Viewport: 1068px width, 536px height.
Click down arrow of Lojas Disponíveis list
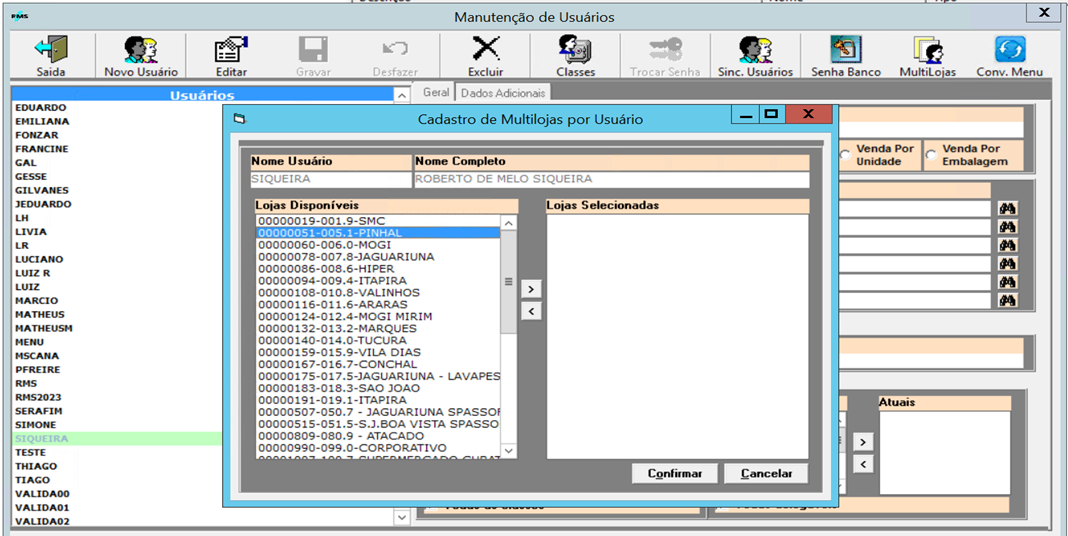pos(509,451)
